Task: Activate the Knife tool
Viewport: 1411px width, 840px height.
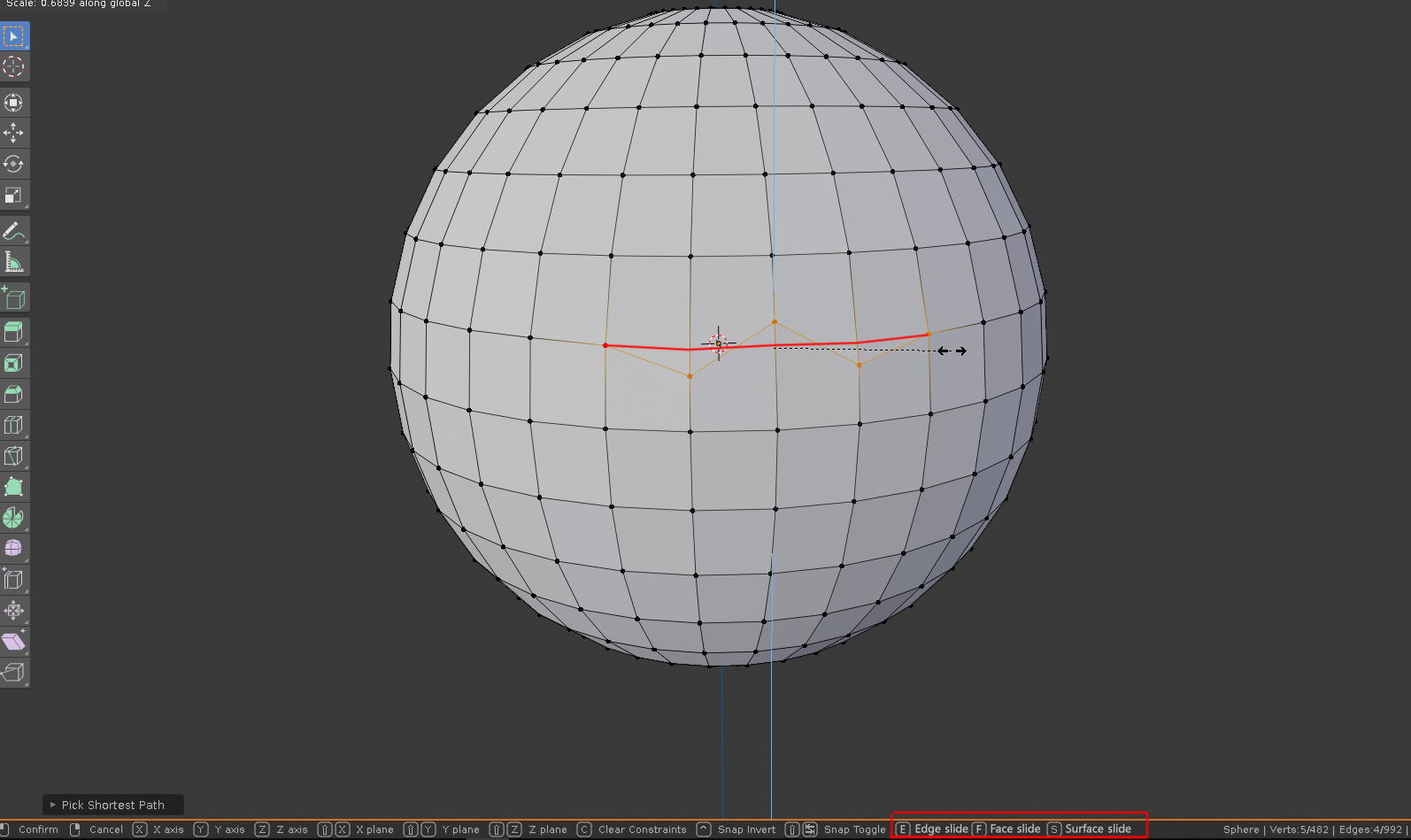Action: click(x=14, y=457)
